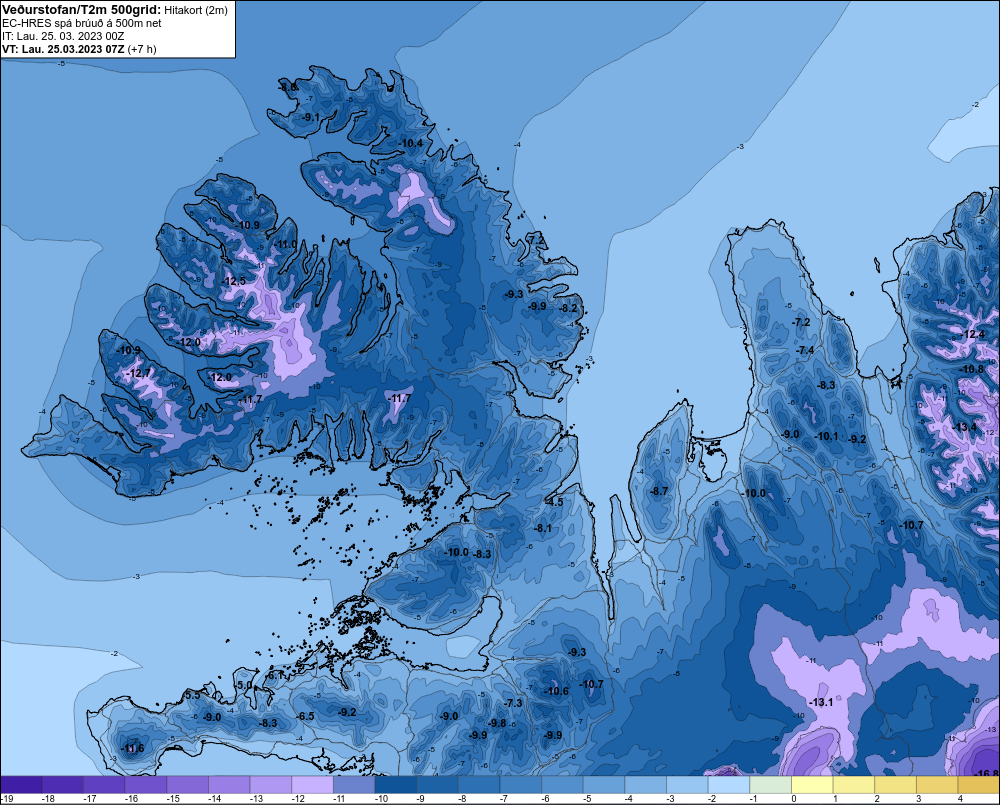
Task: Click the temperature value '-10.4'
Action: coord(411,143)
